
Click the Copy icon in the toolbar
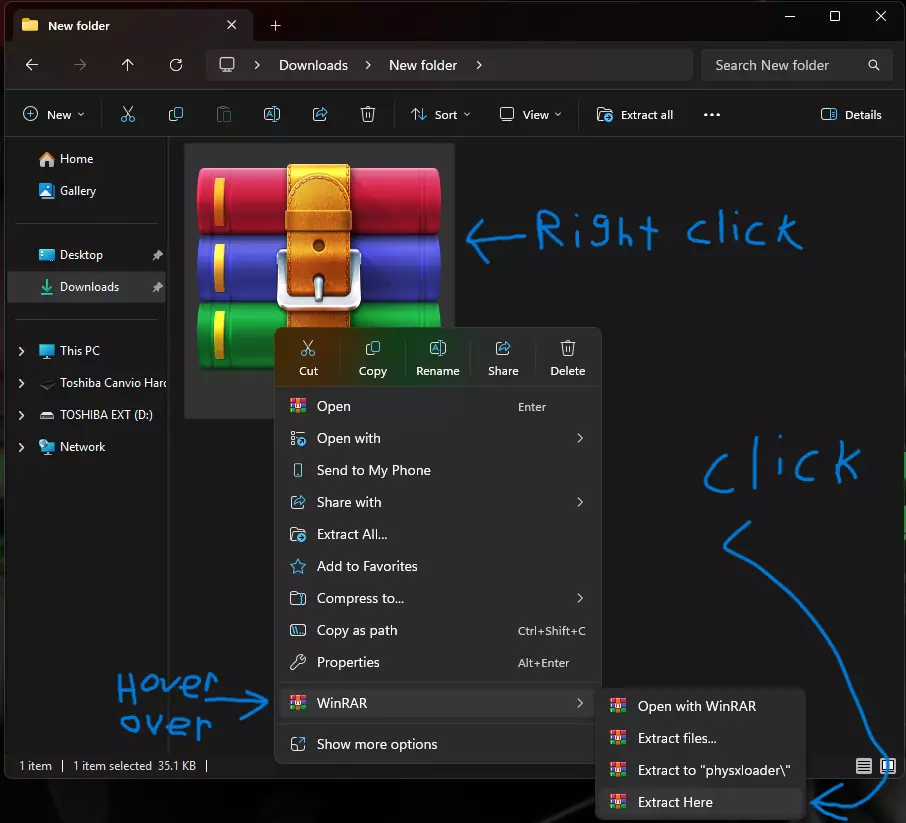pos(176,114)
